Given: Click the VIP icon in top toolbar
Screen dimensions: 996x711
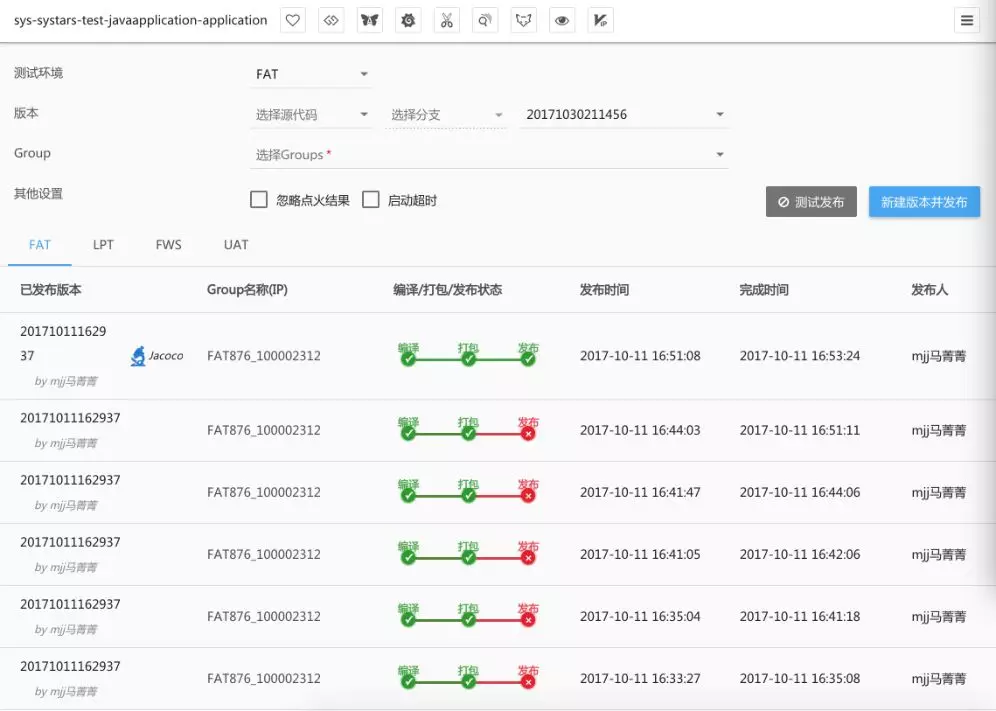Looking at the screenshot, I should coord(600,20).
